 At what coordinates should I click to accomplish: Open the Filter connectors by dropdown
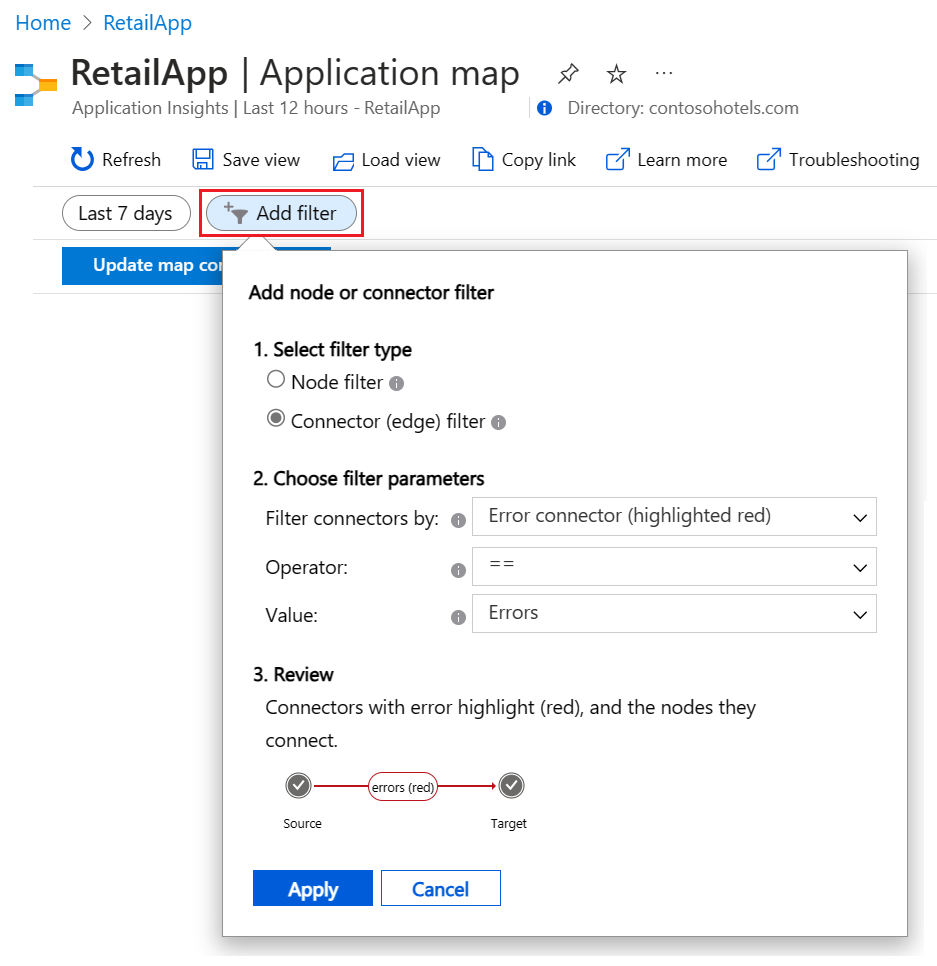[674, 516]
